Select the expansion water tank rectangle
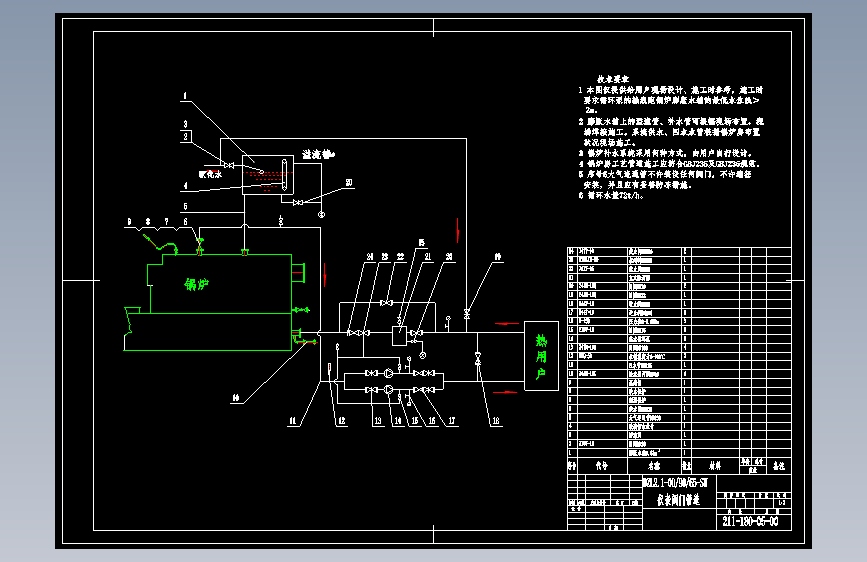Viewport: 867px width, 562px height. [x=268, y=175]
